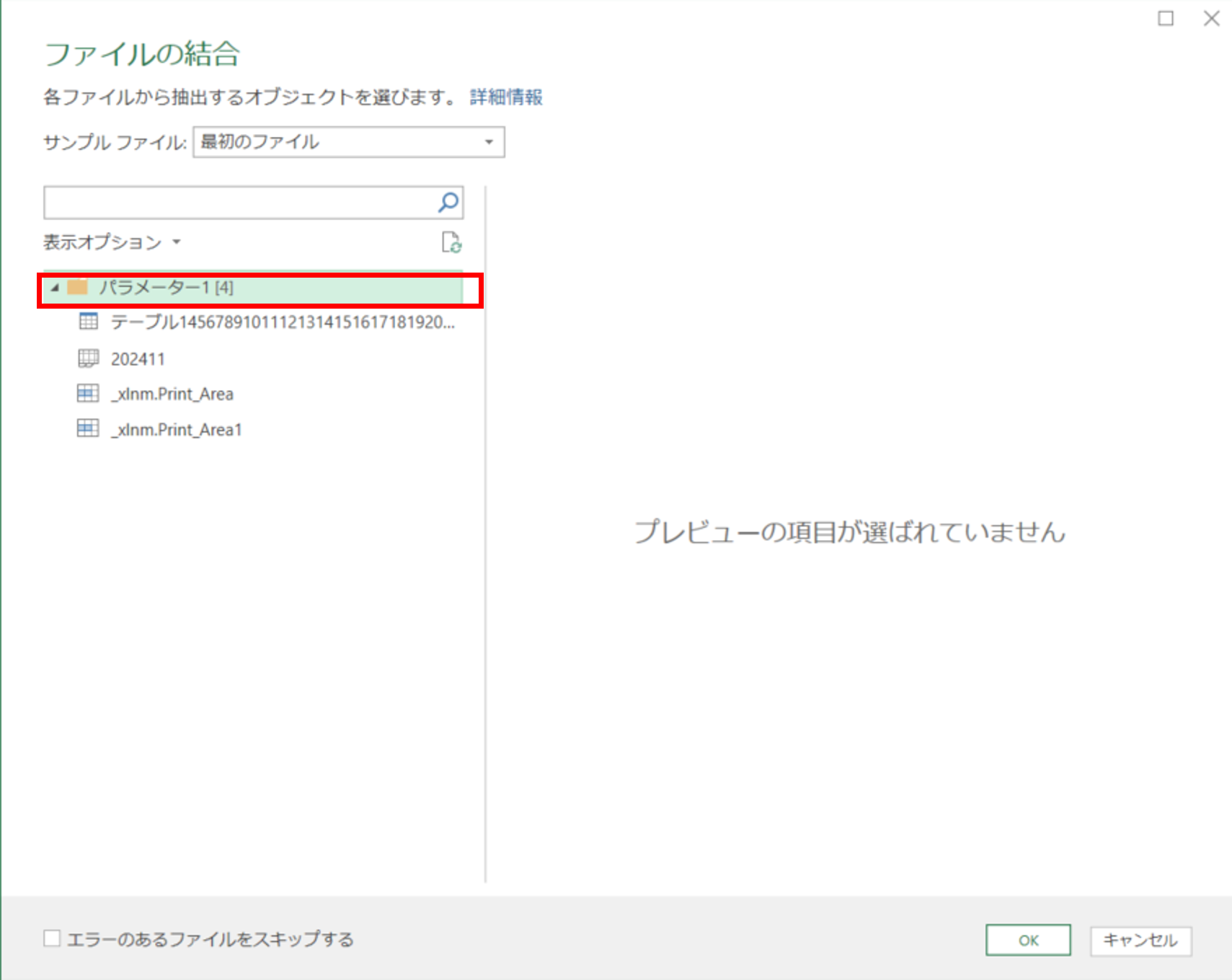Select the 202411 worksheet entry
The height and width of the screenshot is (980, 1232).
[138, 358]
